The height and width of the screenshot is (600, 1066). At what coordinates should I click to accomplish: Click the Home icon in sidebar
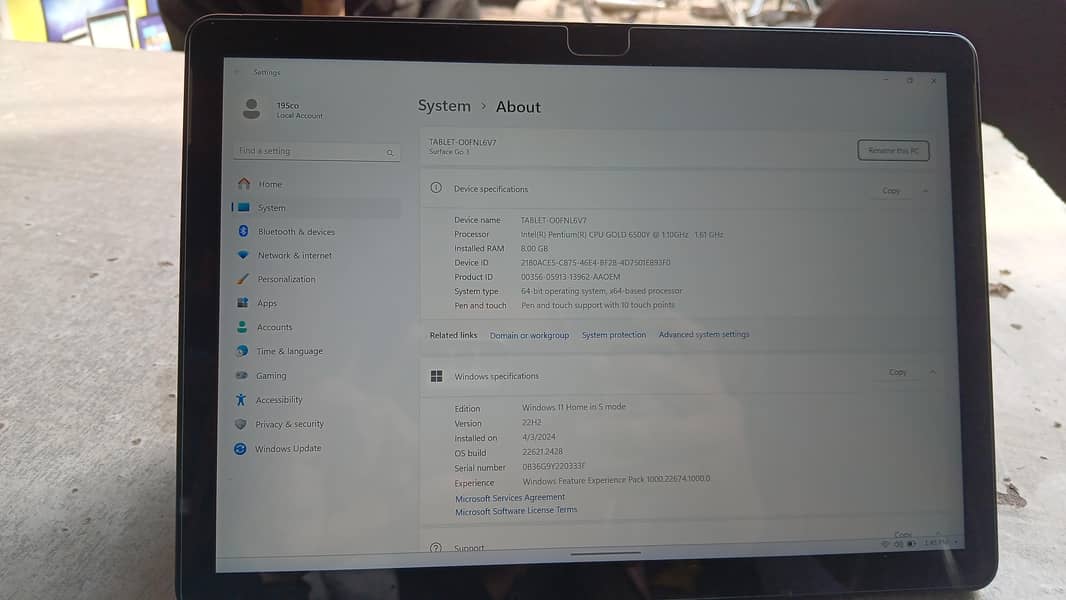(x=242, y=184)
